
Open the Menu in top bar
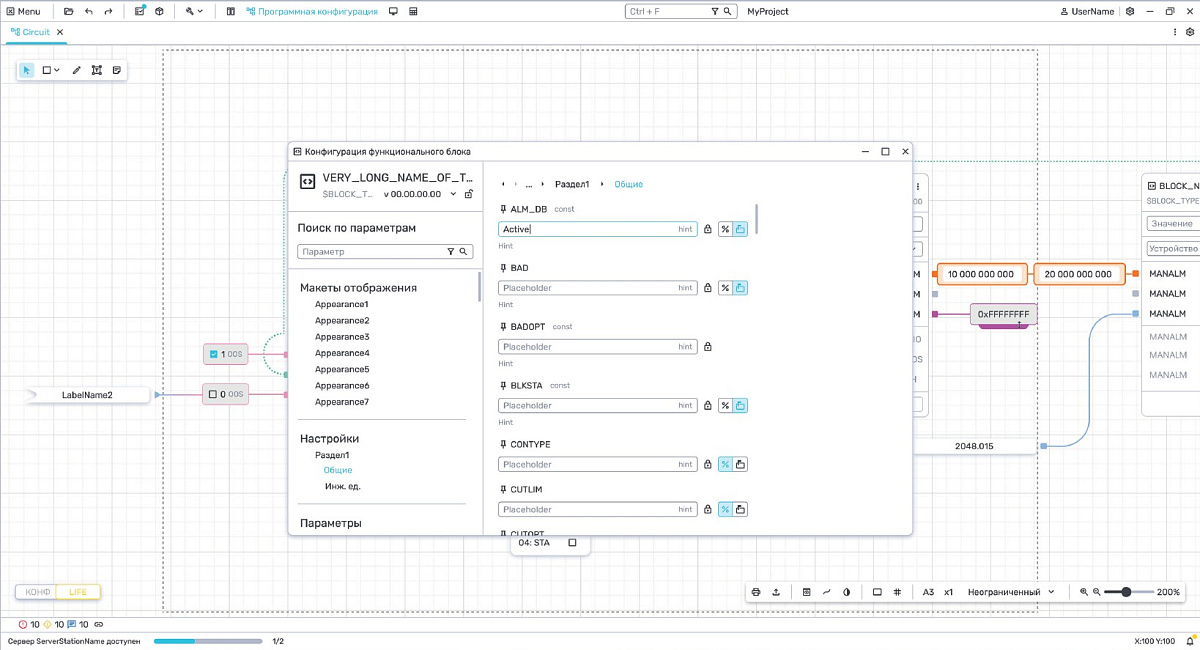(22, 11)
